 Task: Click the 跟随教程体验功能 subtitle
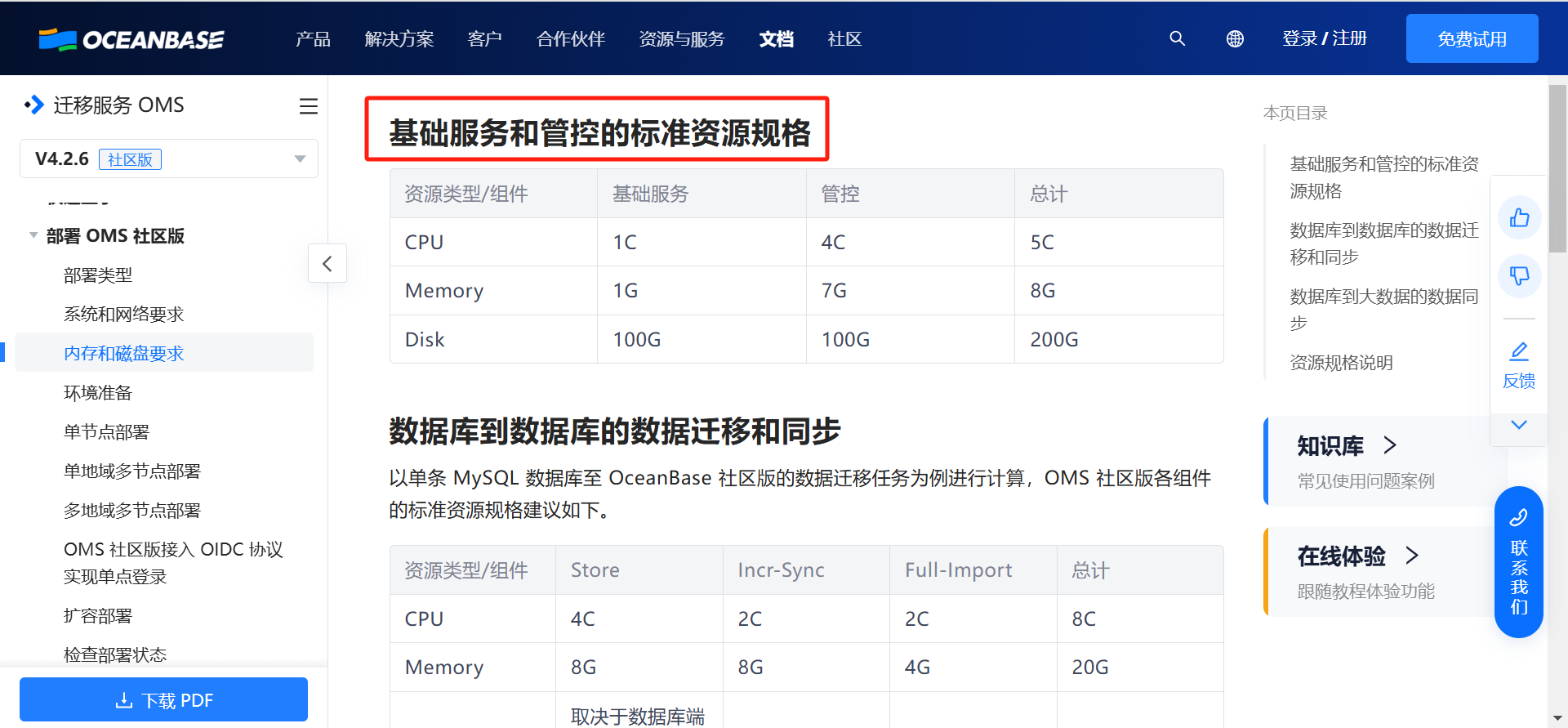[x=1365, y=592]
